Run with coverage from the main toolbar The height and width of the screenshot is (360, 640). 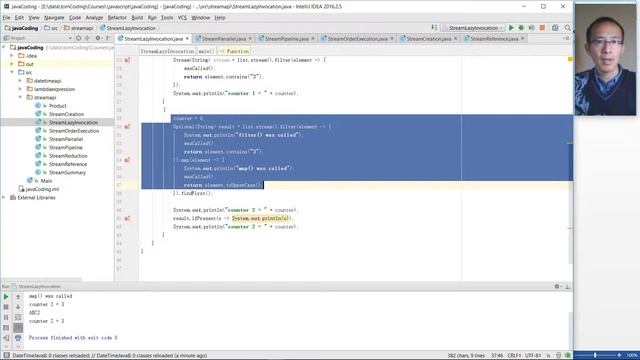(x=531, y=28)
